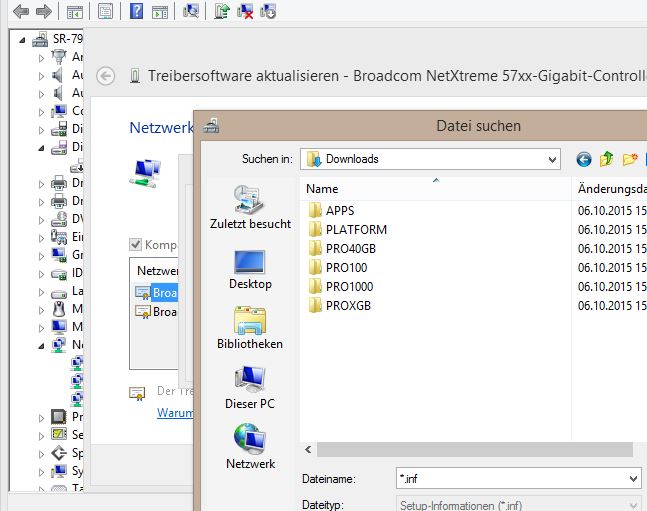Open Bibliotheken in the places bar

point(250,328)
